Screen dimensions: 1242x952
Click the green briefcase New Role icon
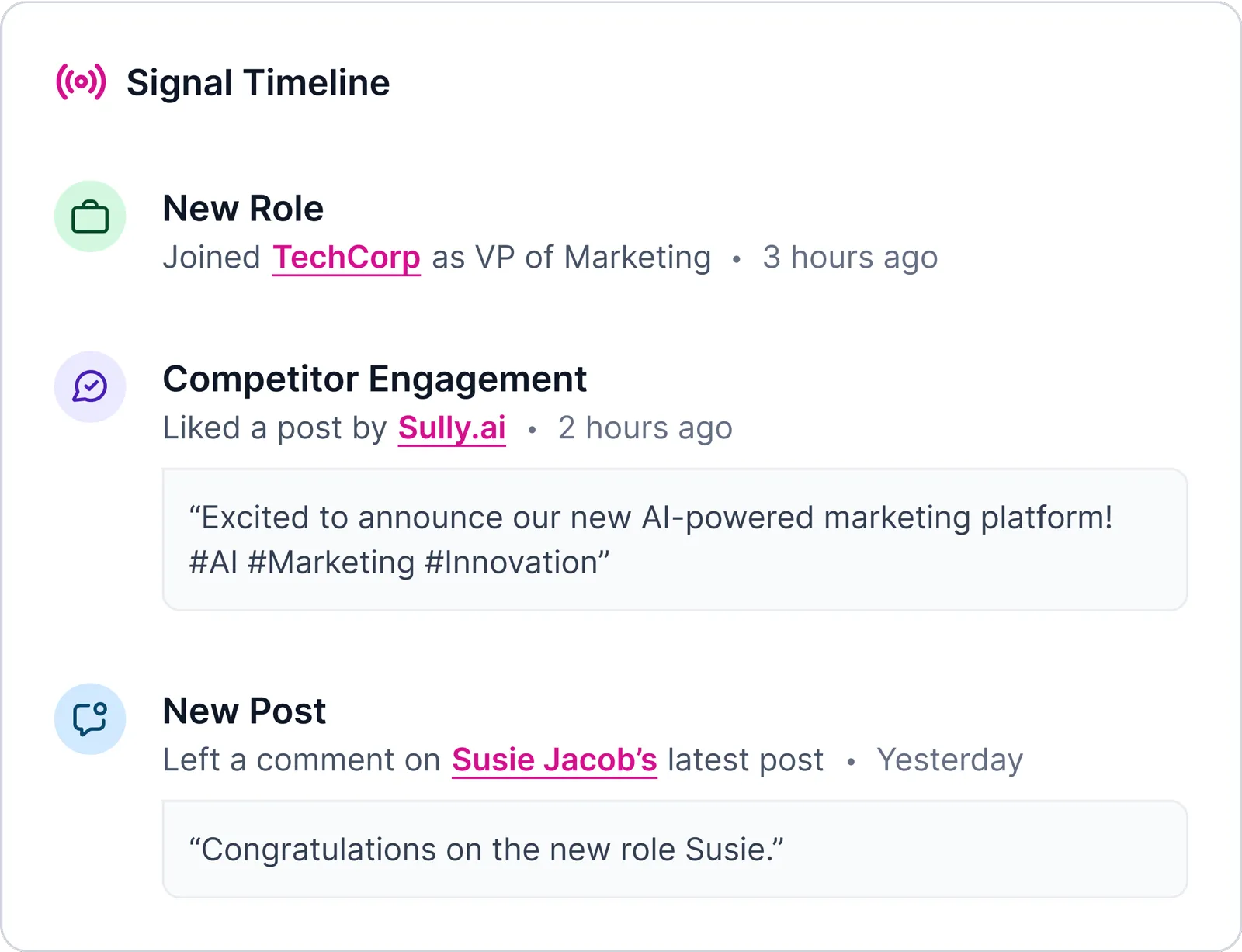pos(90,216)
